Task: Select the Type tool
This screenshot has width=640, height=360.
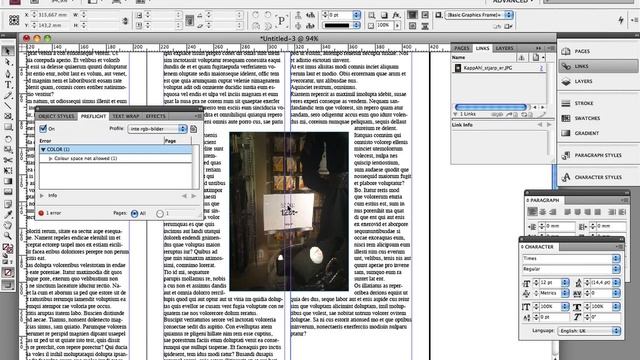Action: pos(8,84)
